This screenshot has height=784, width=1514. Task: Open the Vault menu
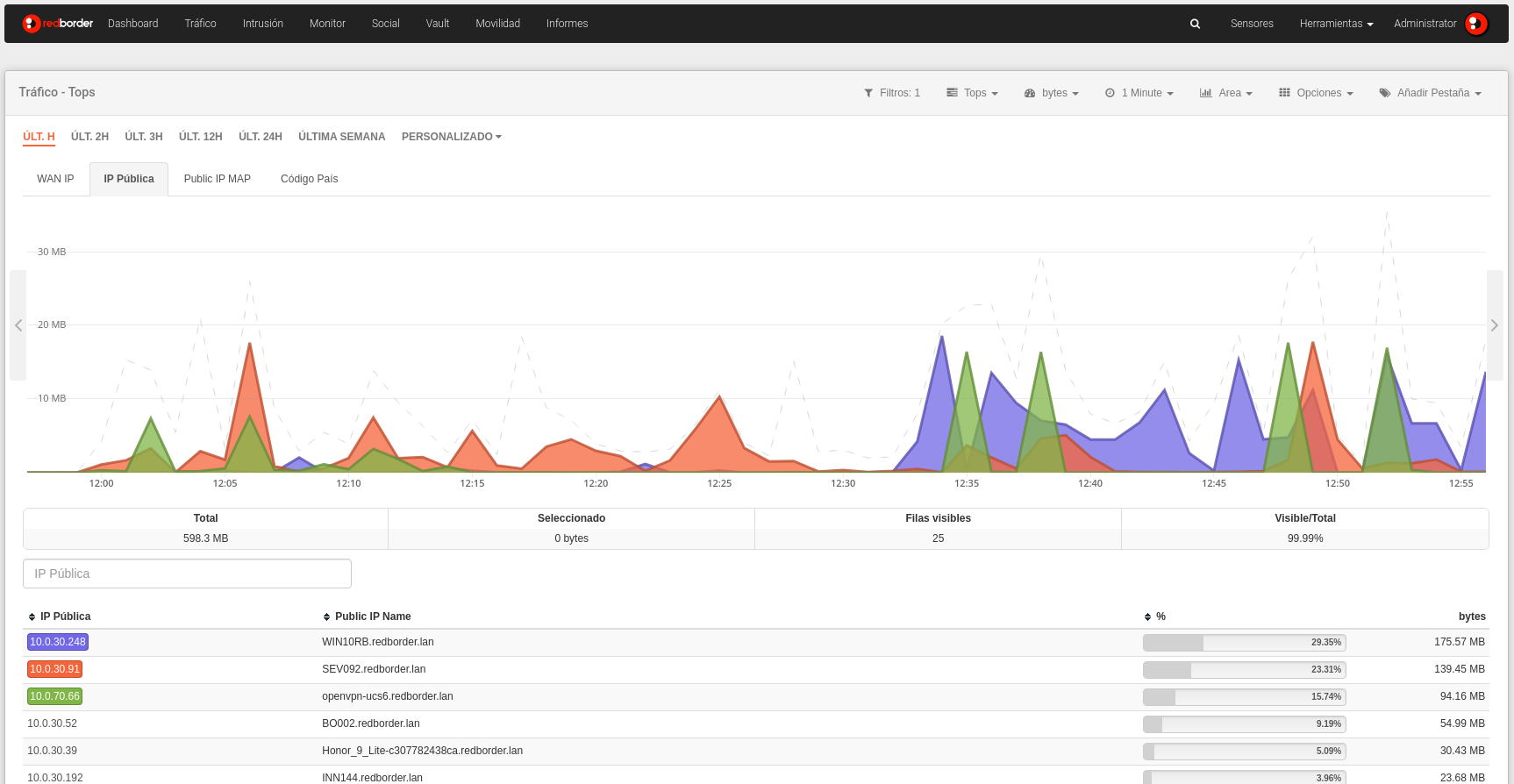click(438, 24)
